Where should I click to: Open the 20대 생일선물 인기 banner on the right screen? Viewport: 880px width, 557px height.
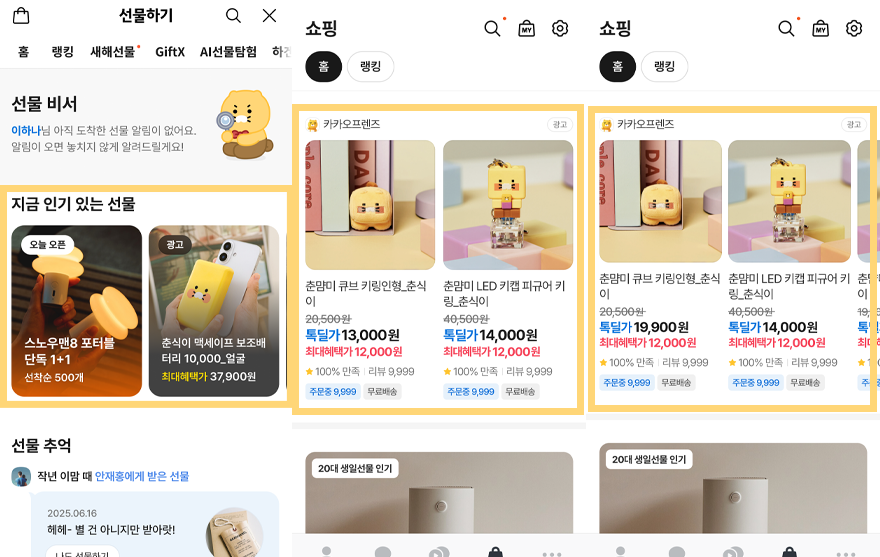733,488
